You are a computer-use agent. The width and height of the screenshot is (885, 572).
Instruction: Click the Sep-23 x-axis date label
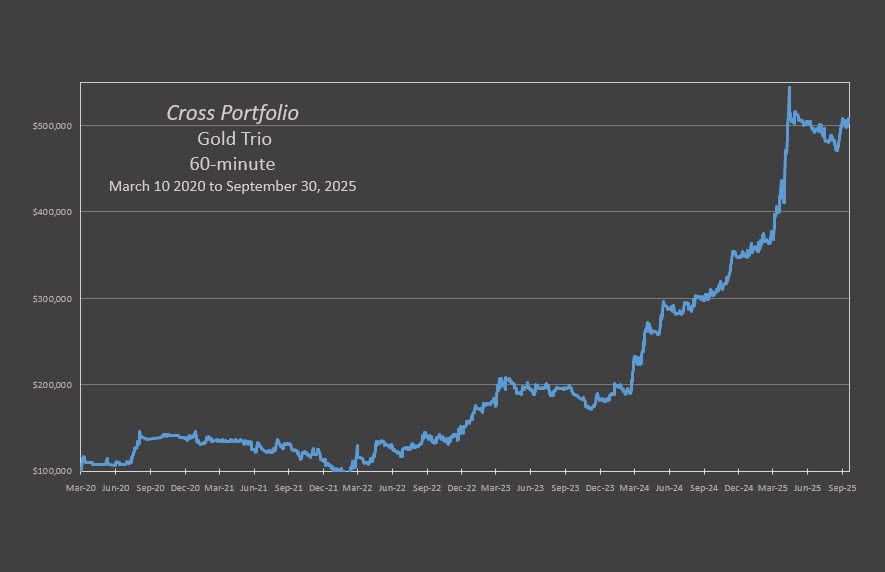(x=565, y=489)
